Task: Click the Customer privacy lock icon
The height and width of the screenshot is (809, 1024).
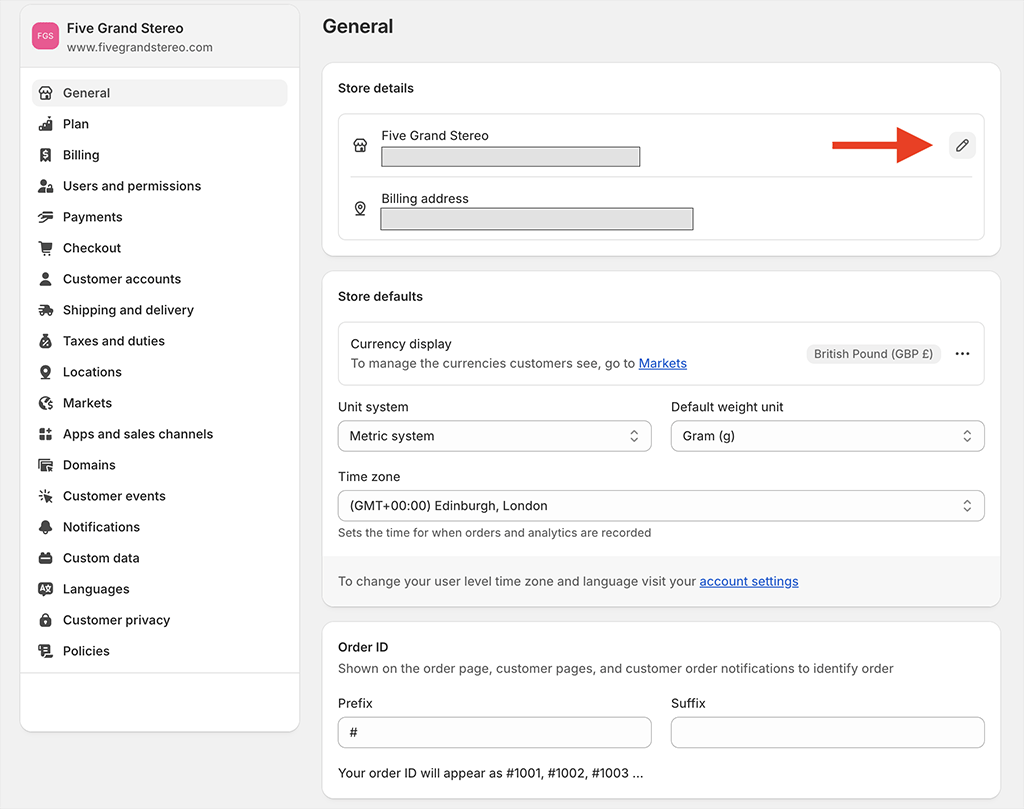Action: [x=45, y=620]
